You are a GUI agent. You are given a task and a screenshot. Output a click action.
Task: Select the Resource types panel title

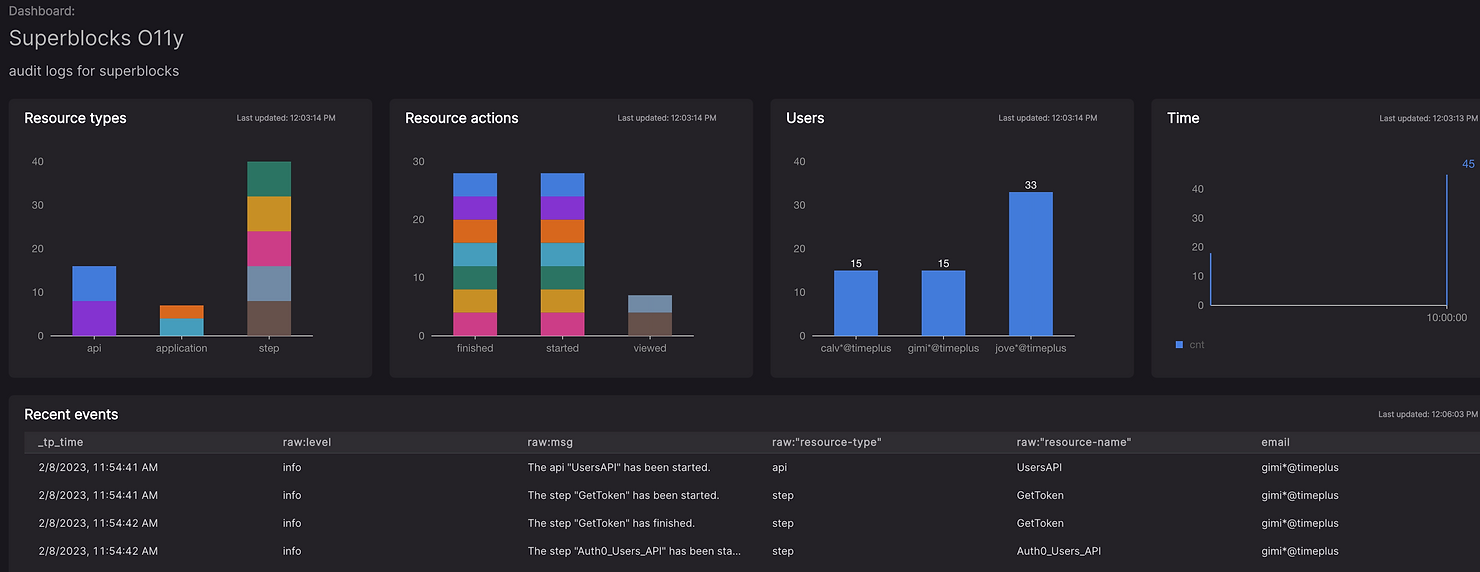pos(75,118)
